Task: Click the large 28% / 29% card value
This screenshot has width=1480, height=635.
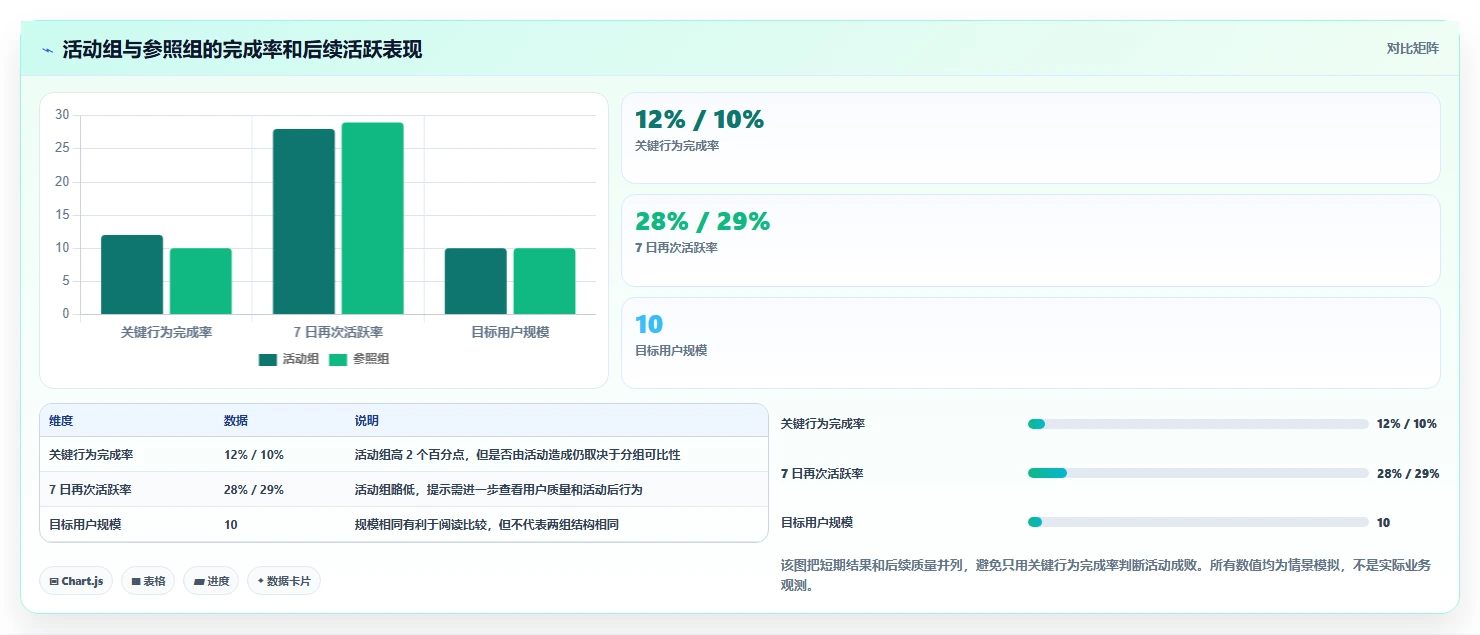Action: click(702, 222)
